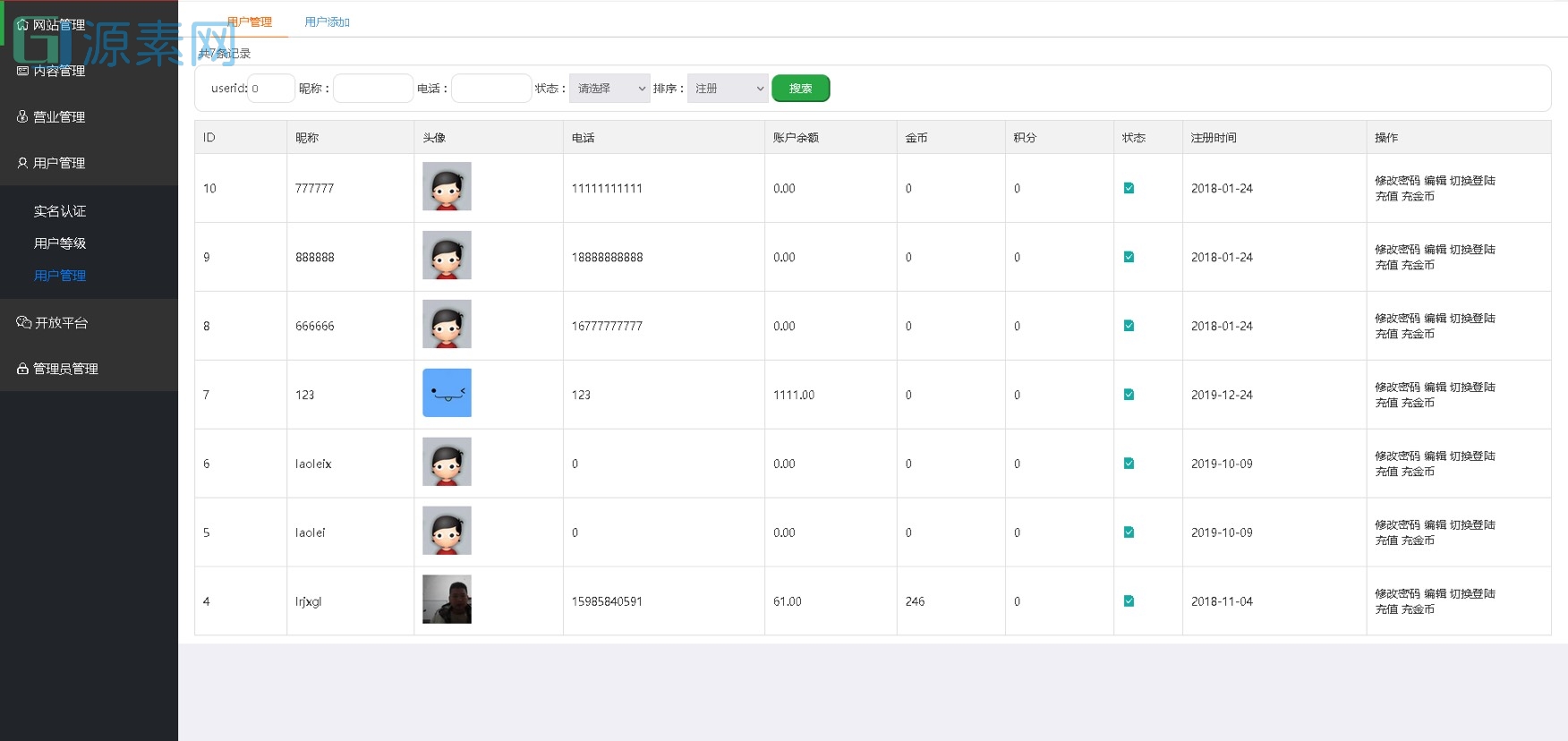The height and width of the screenshot is (741, 1568).
Task: Click 充值 for user ID 7
Action: click(x=1386, y=403)
